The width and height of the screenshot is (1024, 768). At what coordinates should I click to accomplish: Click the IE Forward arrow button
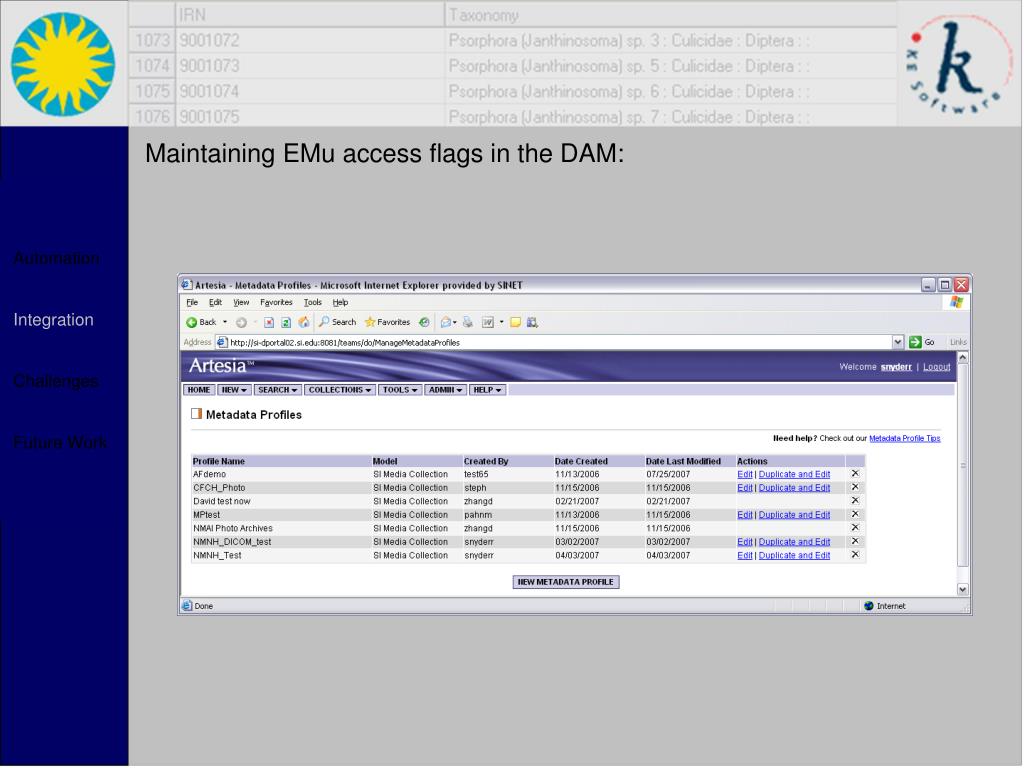tap(242, 323)
